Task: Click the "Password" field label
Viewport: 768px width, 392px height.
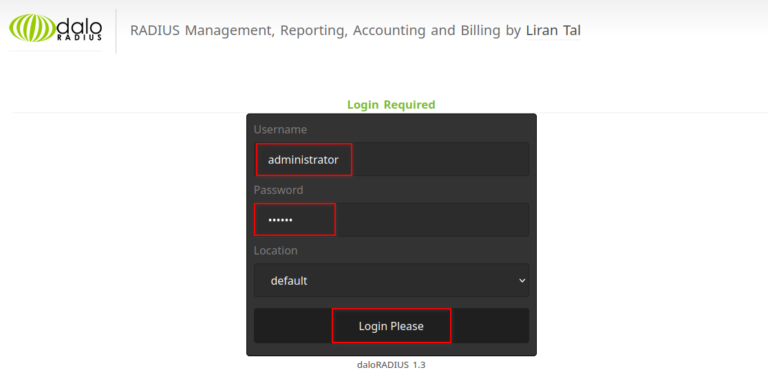Action: point(278,190)
